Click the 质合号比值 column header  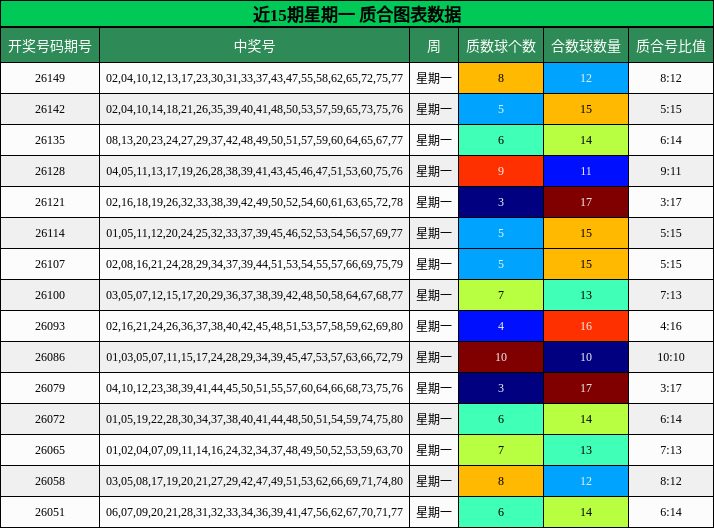(x=671, y=46)
